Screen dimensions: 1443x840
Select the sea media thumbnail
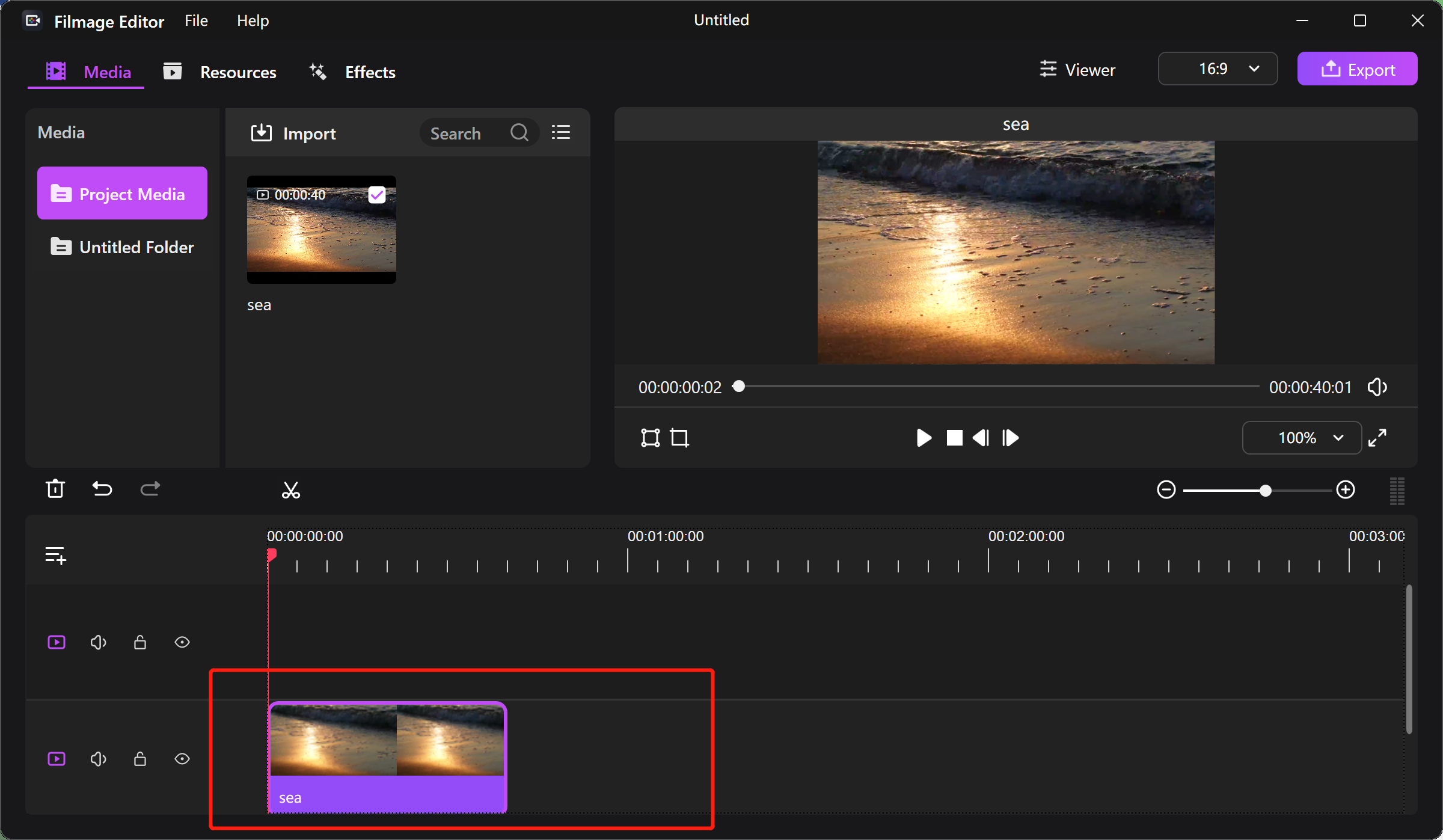click(322, 229)
